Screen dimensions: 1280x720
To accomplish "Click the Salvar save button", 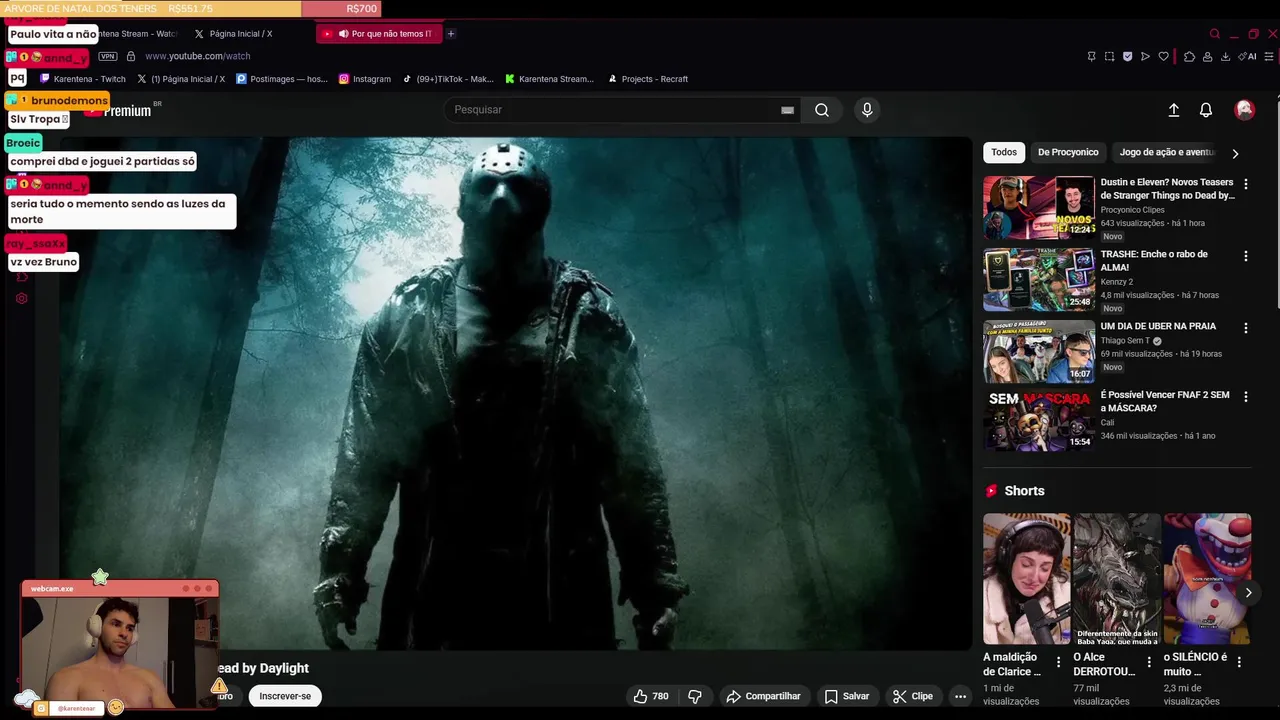I will 846,696.
